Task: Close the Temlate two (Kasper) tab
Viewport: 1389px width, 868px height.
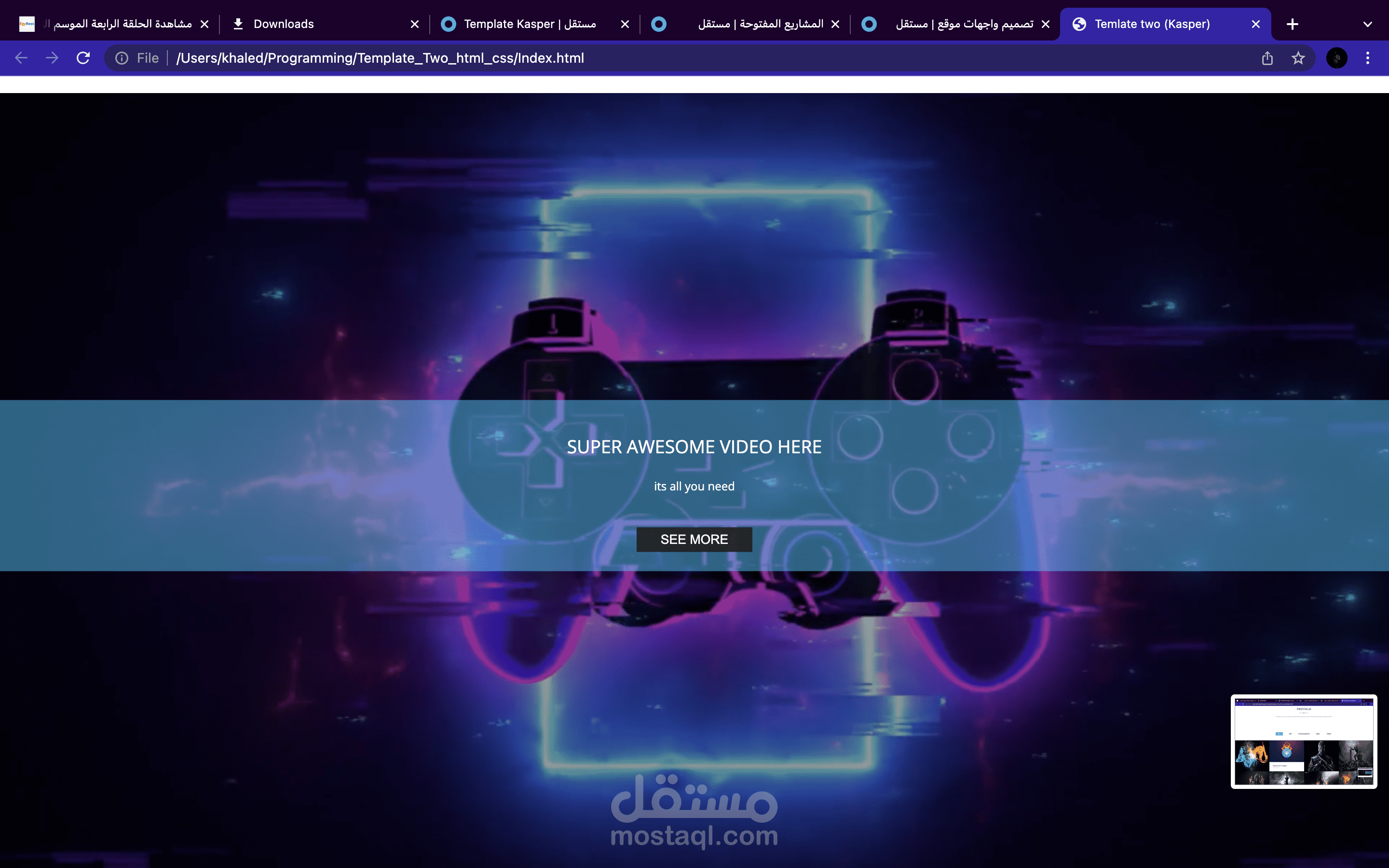Action: tap(1256, 24)
